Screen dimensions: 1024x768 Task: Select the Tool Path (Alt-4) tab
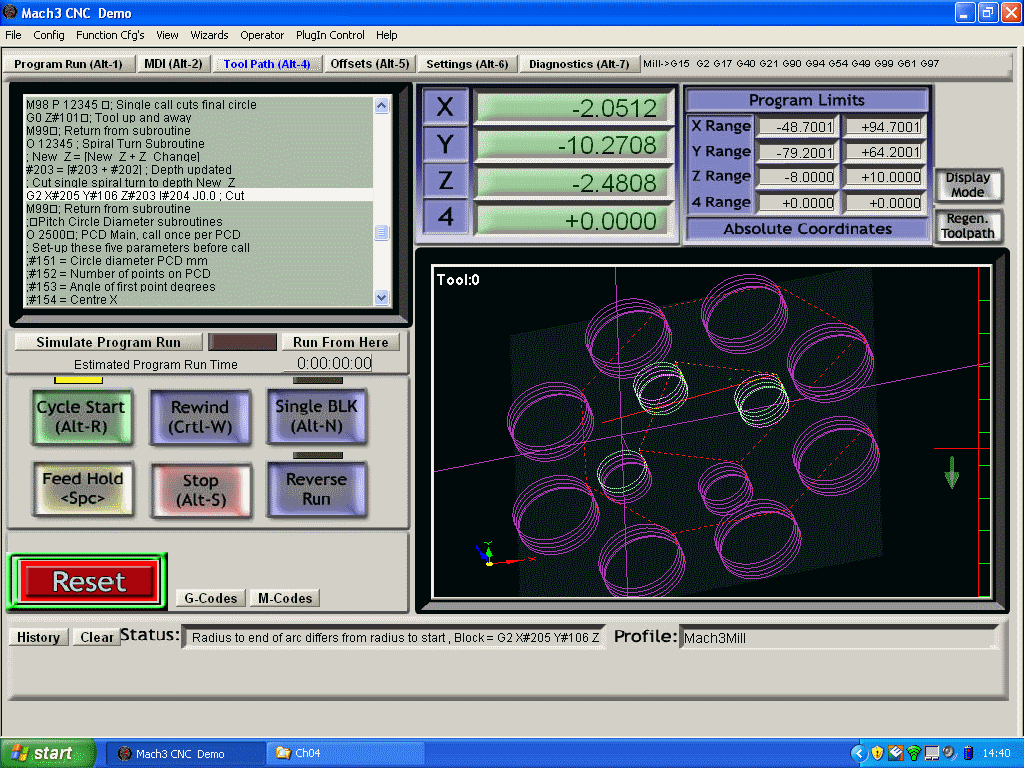pyautogui.click(x=266, y=64)
